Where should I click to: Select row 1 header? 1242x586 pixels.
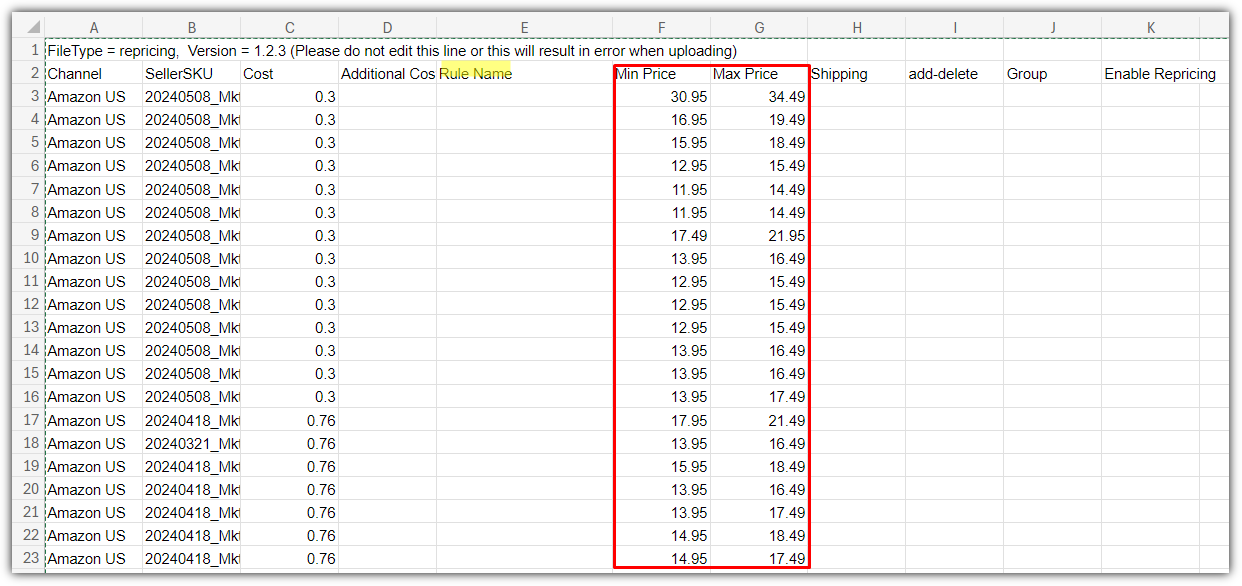pos(29,50)
